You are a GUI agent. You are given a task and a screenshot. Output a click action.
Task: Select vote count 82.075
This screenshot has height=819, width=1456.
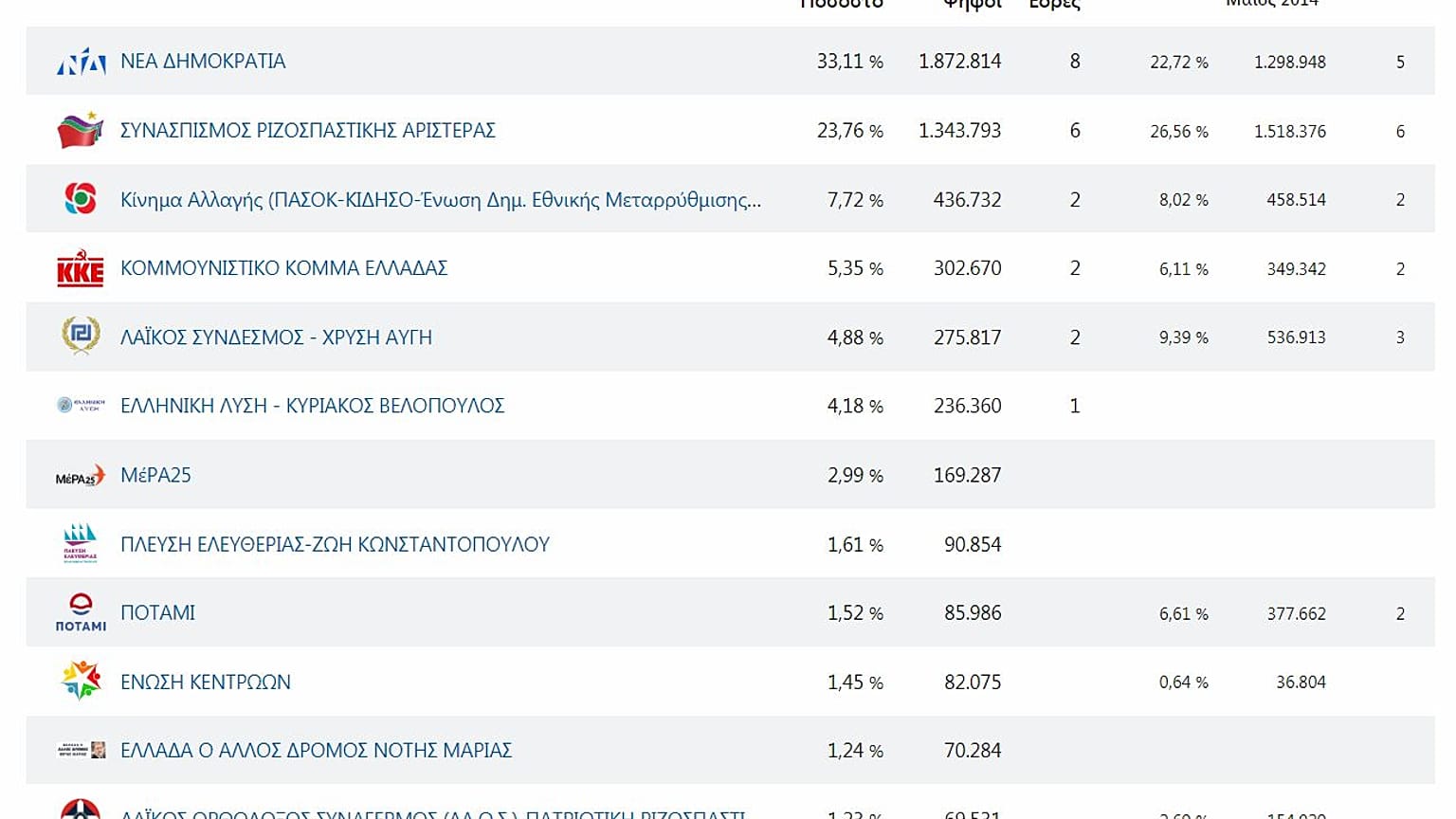click(x=973, y=682)
